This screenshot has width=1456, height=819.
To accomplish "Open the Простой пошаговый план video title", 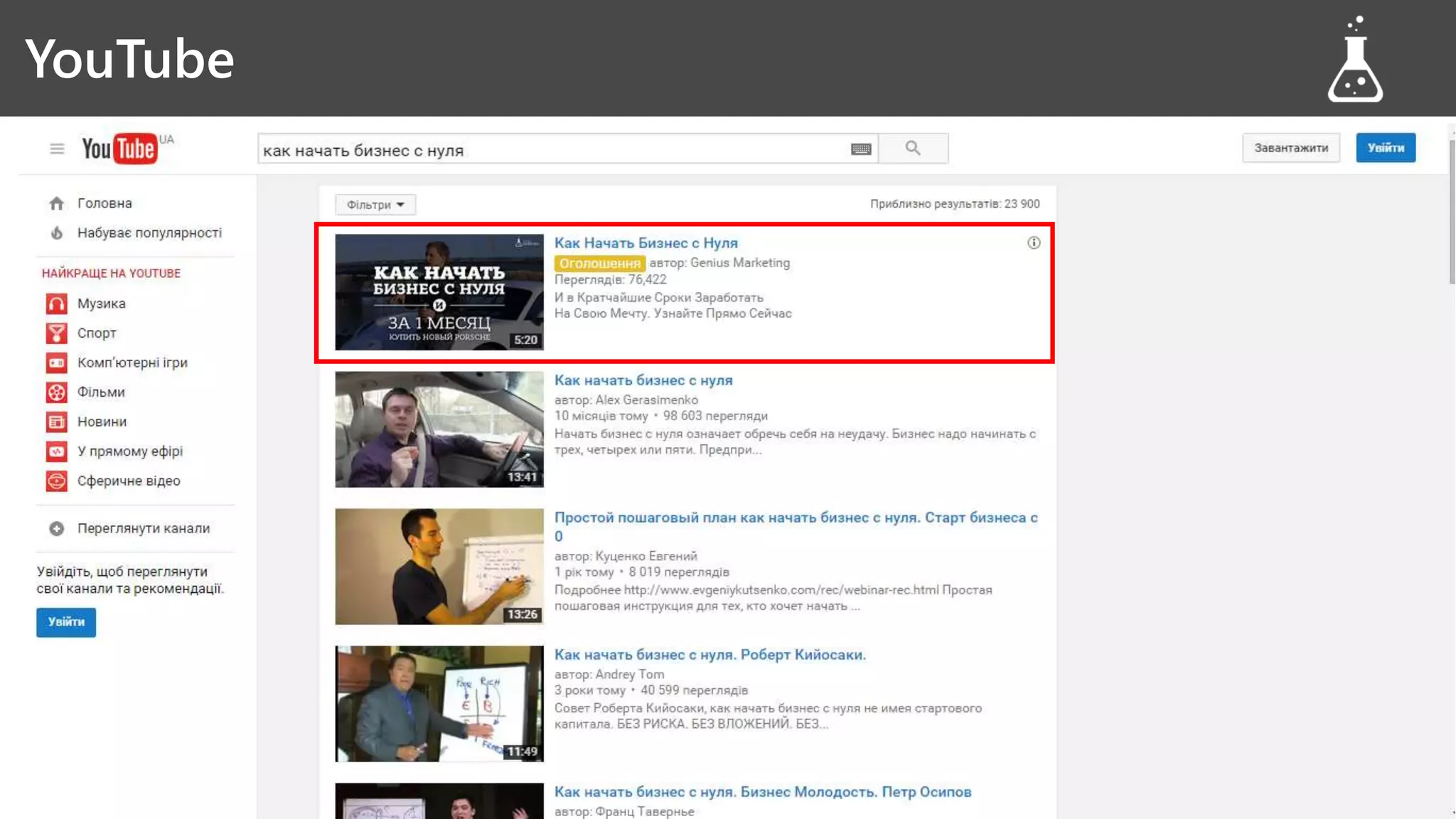I will [x=796, y=527].
